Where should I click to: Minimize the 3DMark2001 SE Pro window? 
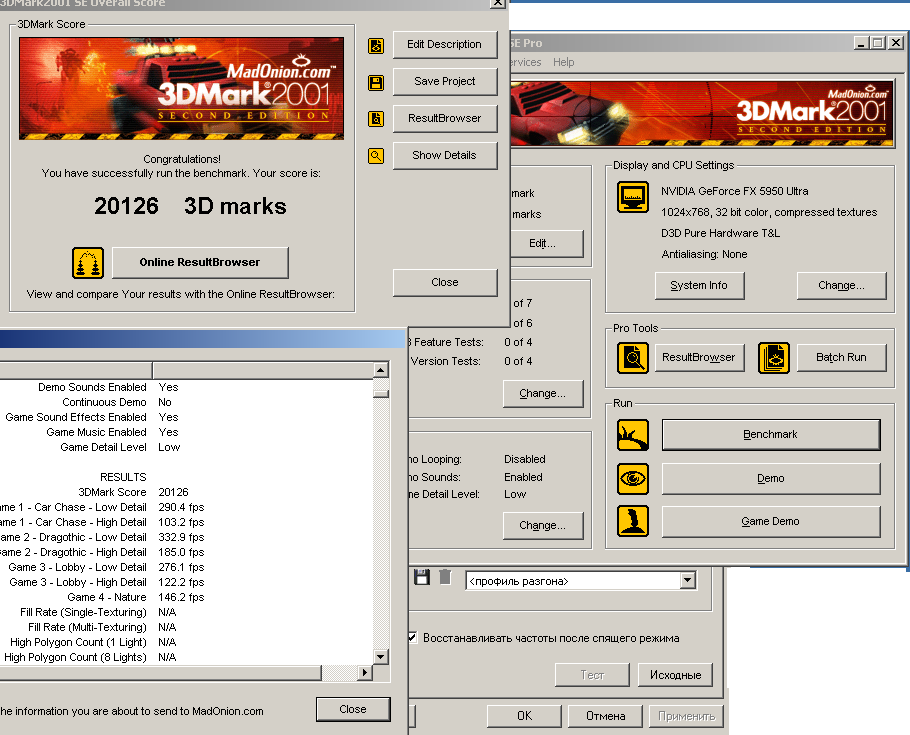coord(861,43)
